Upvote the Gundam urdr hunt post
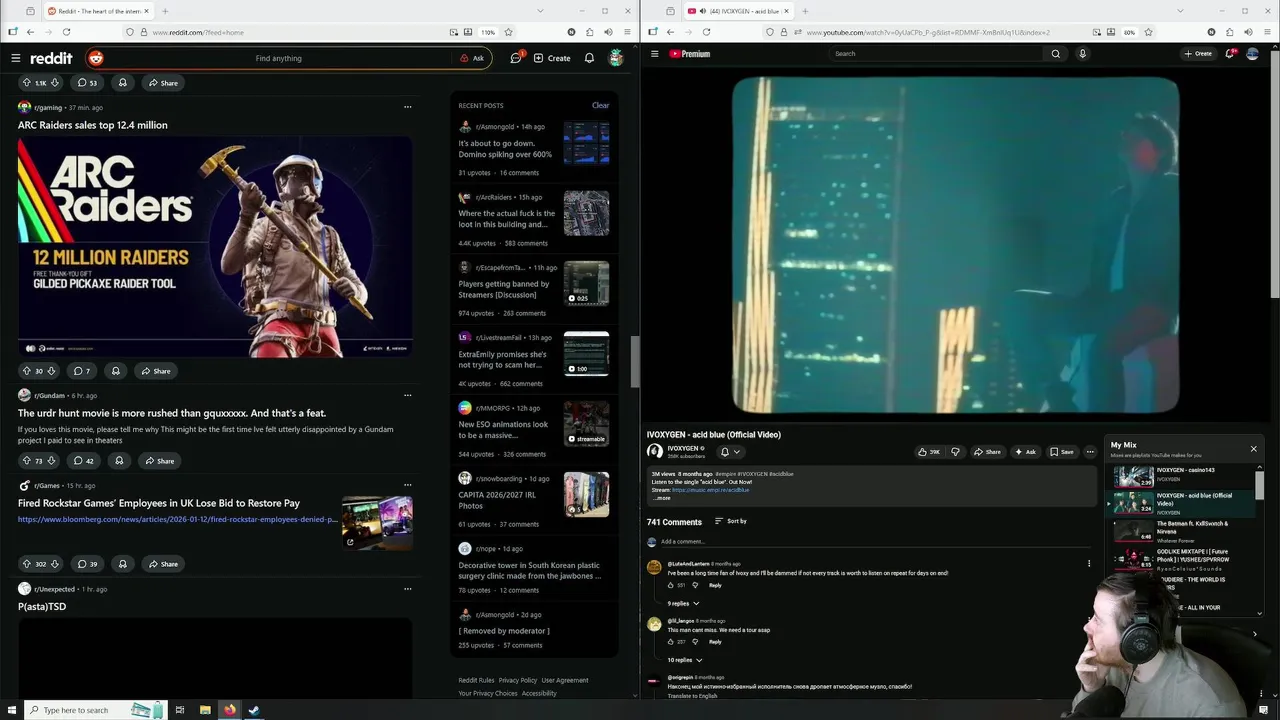This screenshot has width=1280, height=720. (x=26, y=461)
